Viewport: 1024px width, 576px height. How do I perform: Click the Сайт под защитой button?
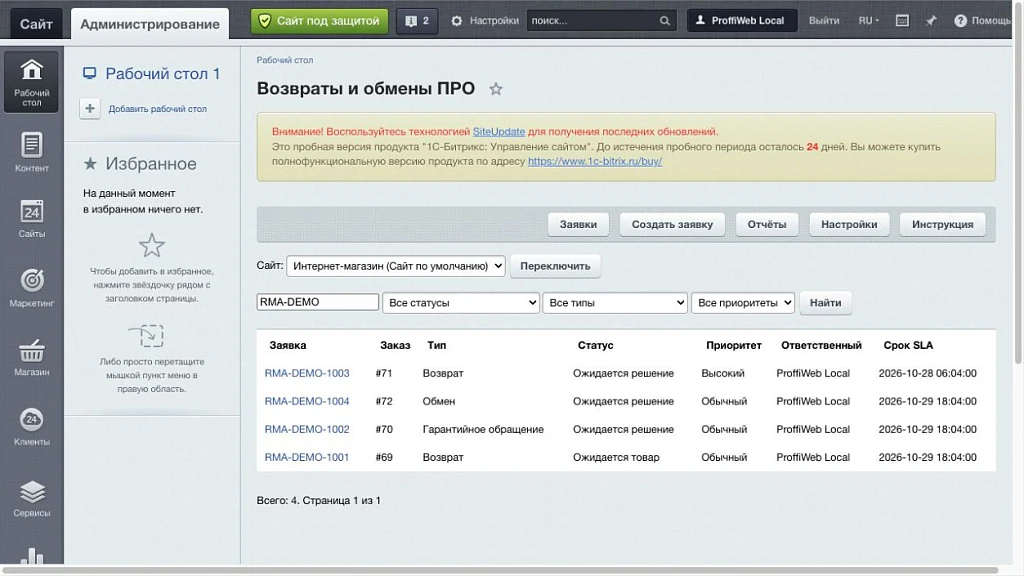point(319,21)
